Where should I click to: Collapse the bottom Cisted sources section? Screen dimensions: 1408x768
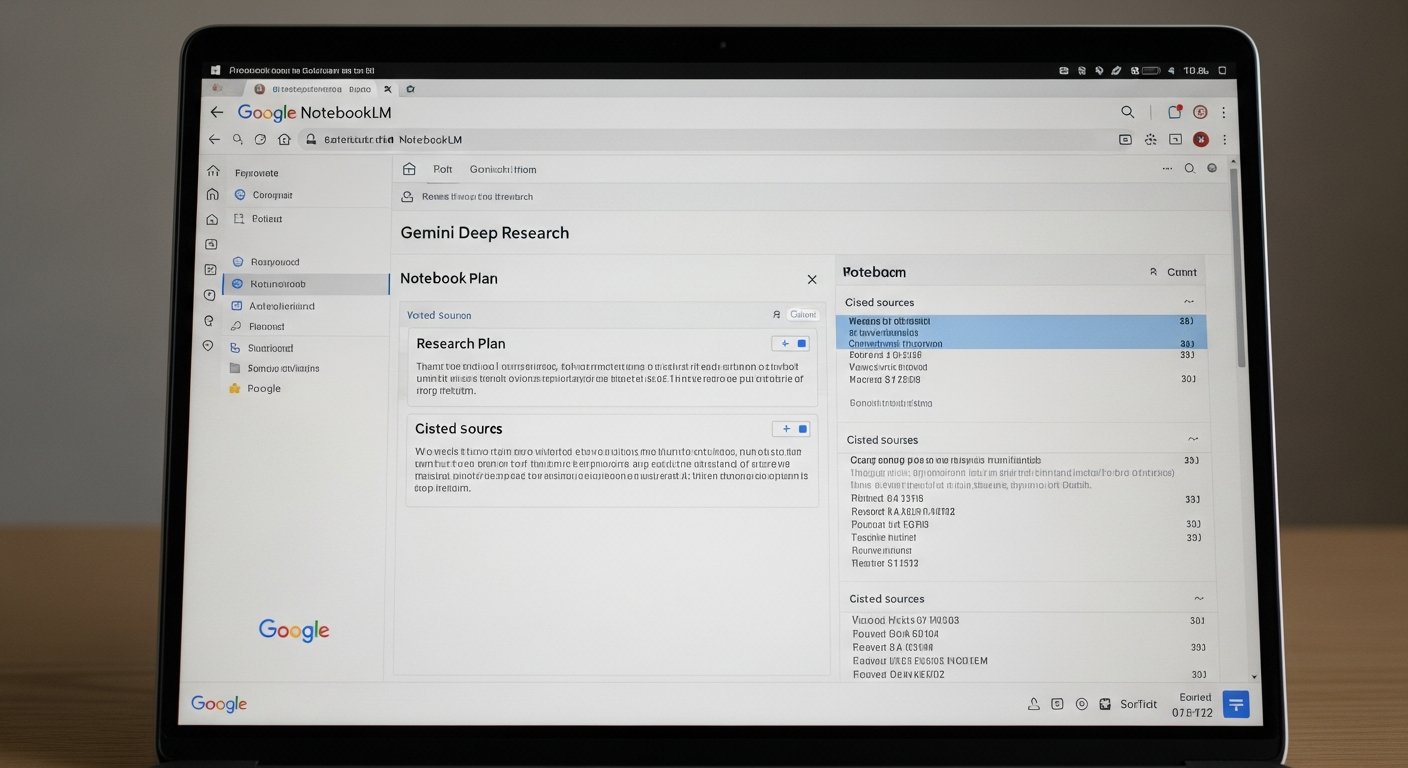click(1198, 599)
